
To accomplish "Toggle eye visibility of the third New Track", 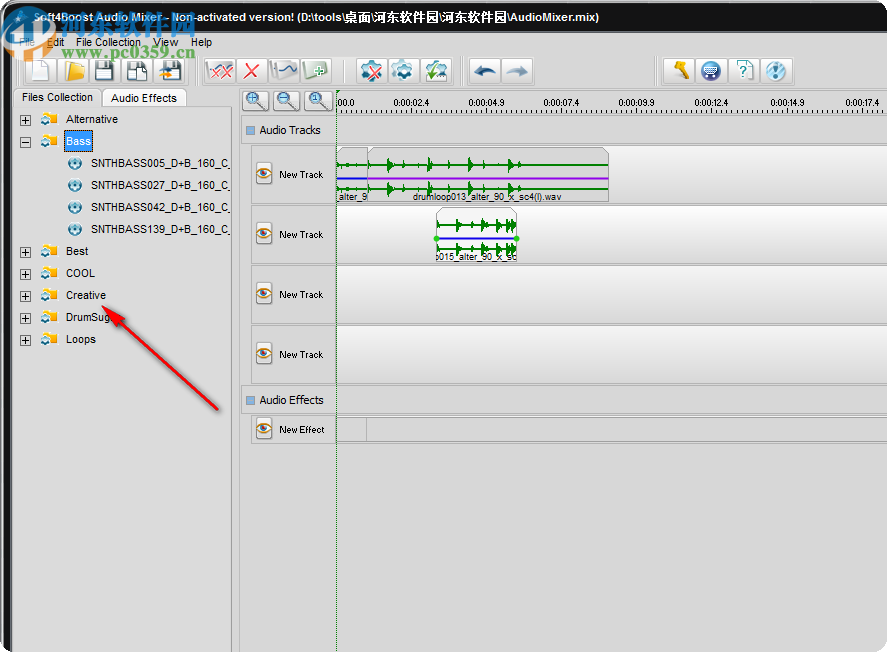I will [x=264, y=293].
